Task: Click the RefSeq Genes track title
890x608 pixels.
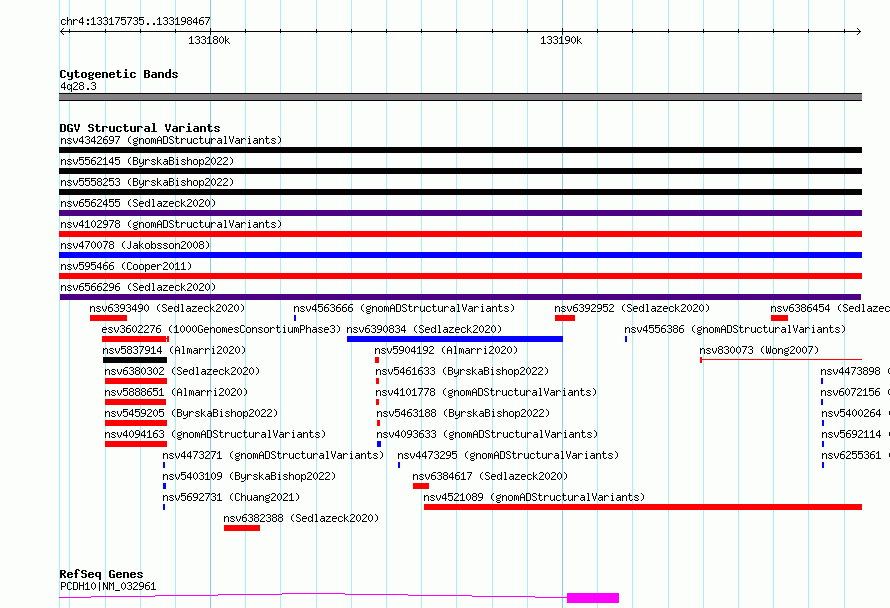Action: click(101, 574)
